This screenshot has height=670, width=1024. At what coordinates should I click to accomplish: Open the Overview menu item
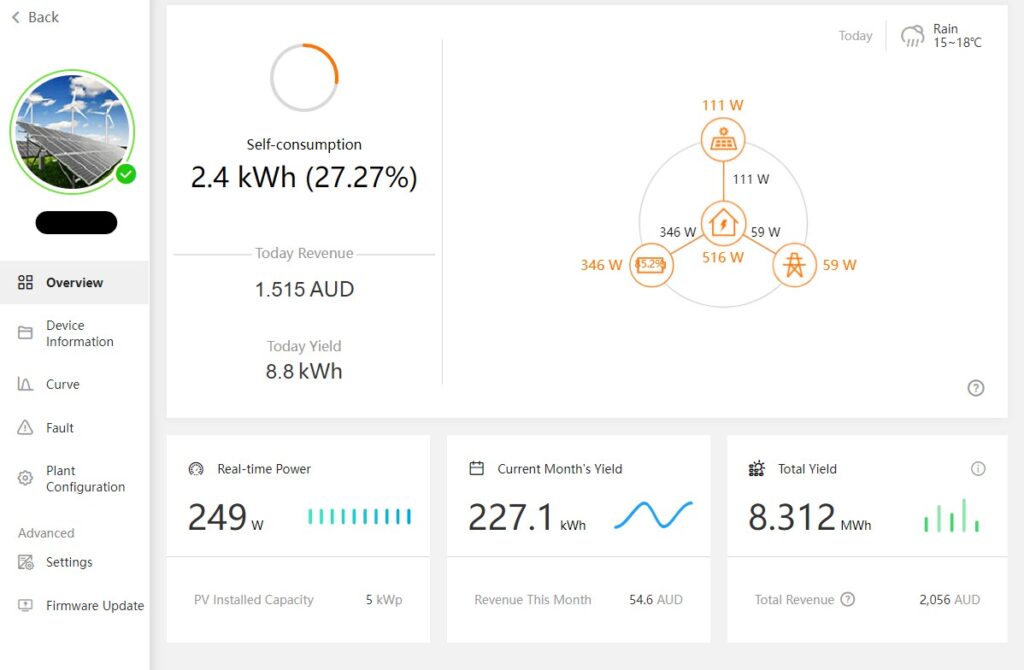[74, 283]
